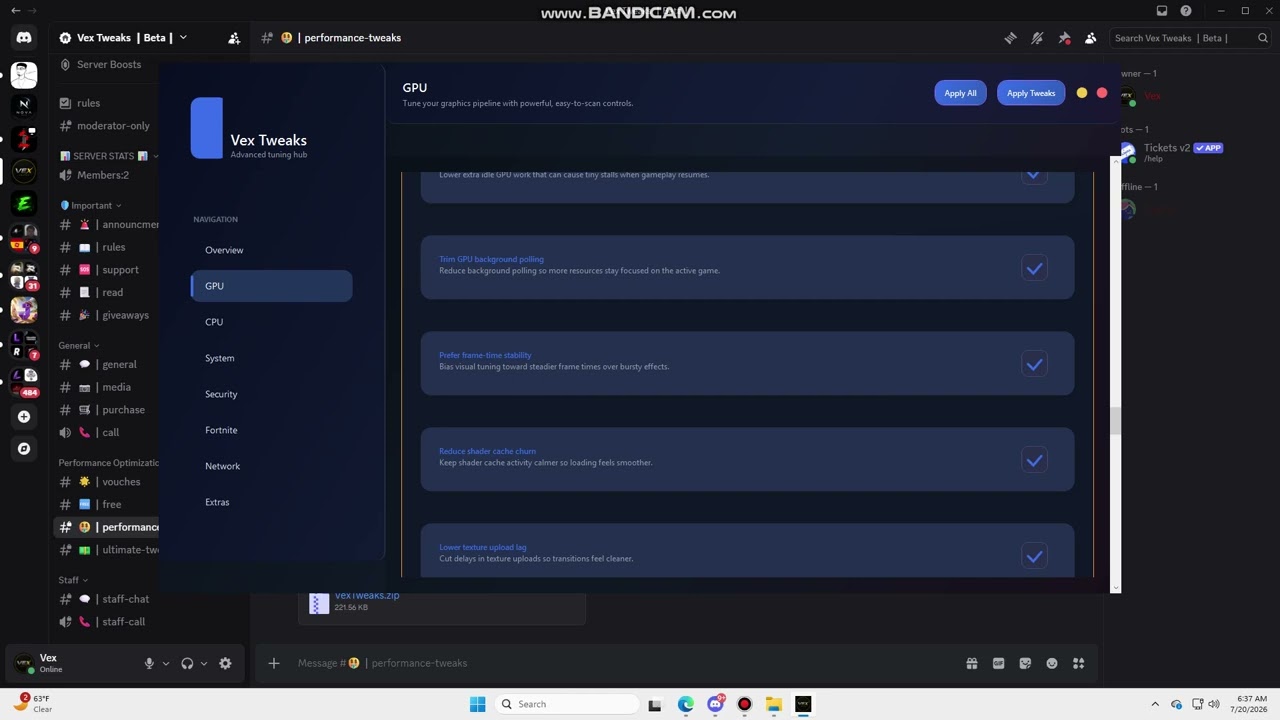Collapse the Important channel category
1280x720 pixels.
(90, 205)
